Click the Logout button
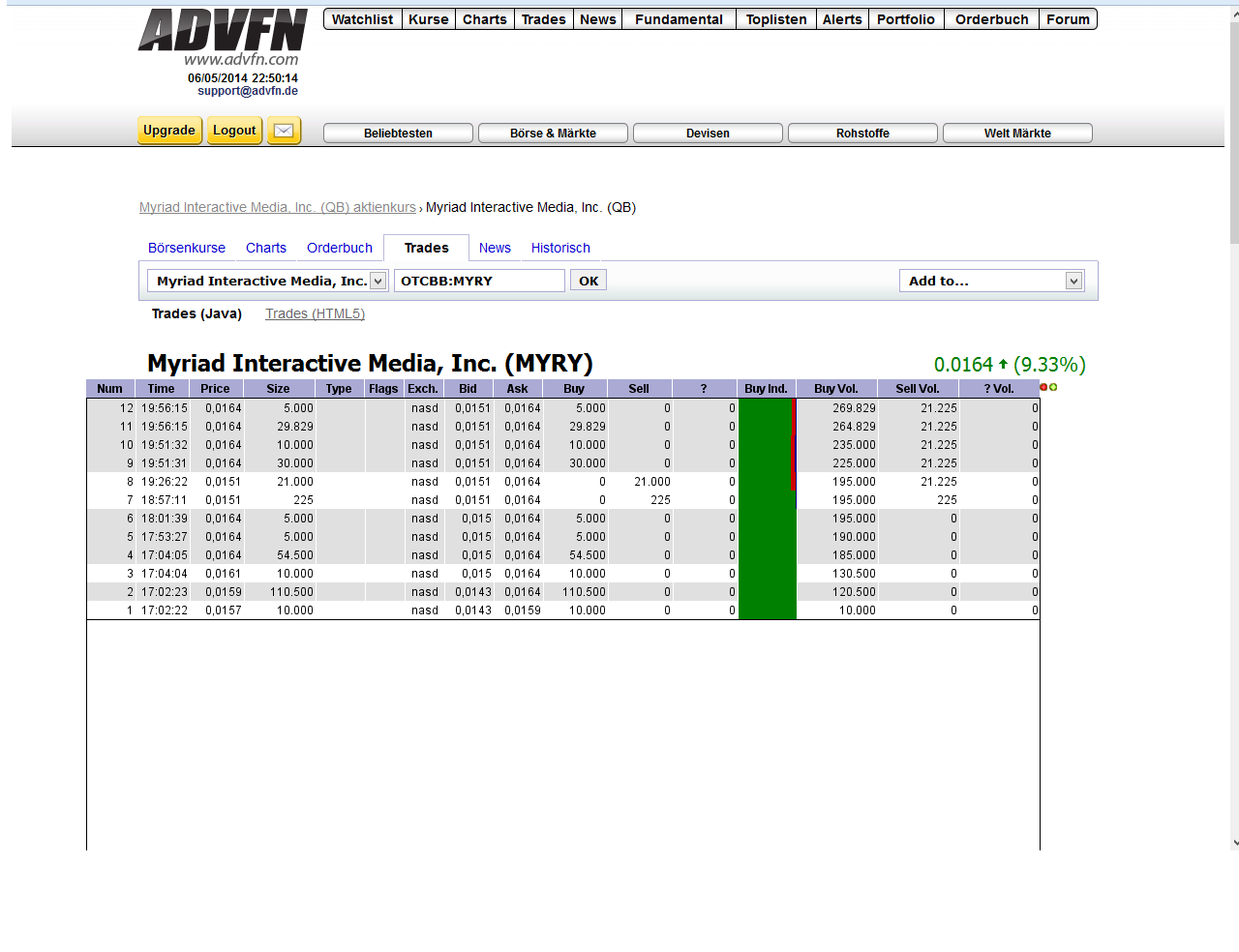The height and width of the screenshot is (952, 1239). click(x=234, y=131)
